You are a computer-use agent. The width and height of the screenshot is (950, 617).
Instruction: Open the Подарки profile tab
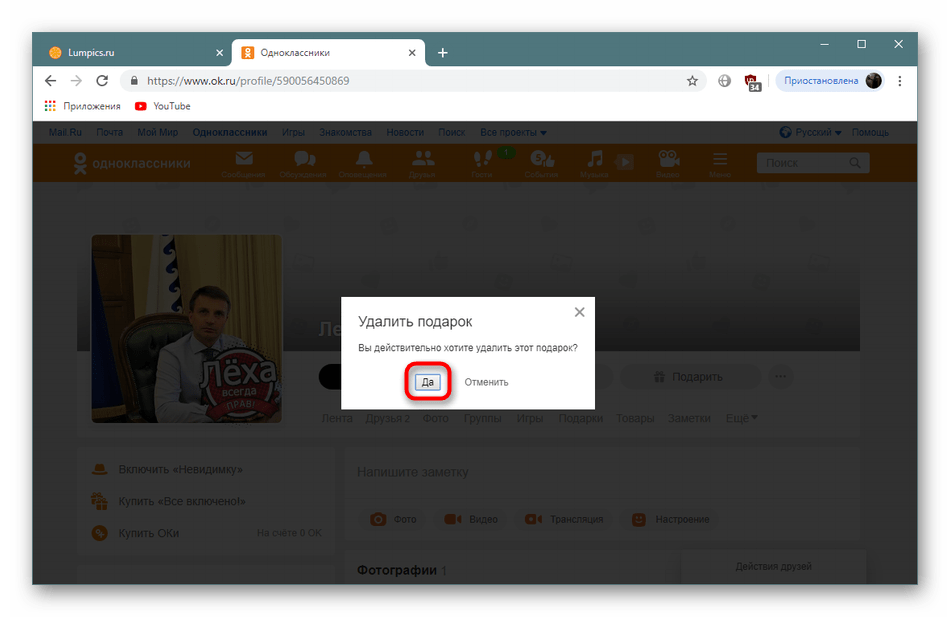[580, 418]
